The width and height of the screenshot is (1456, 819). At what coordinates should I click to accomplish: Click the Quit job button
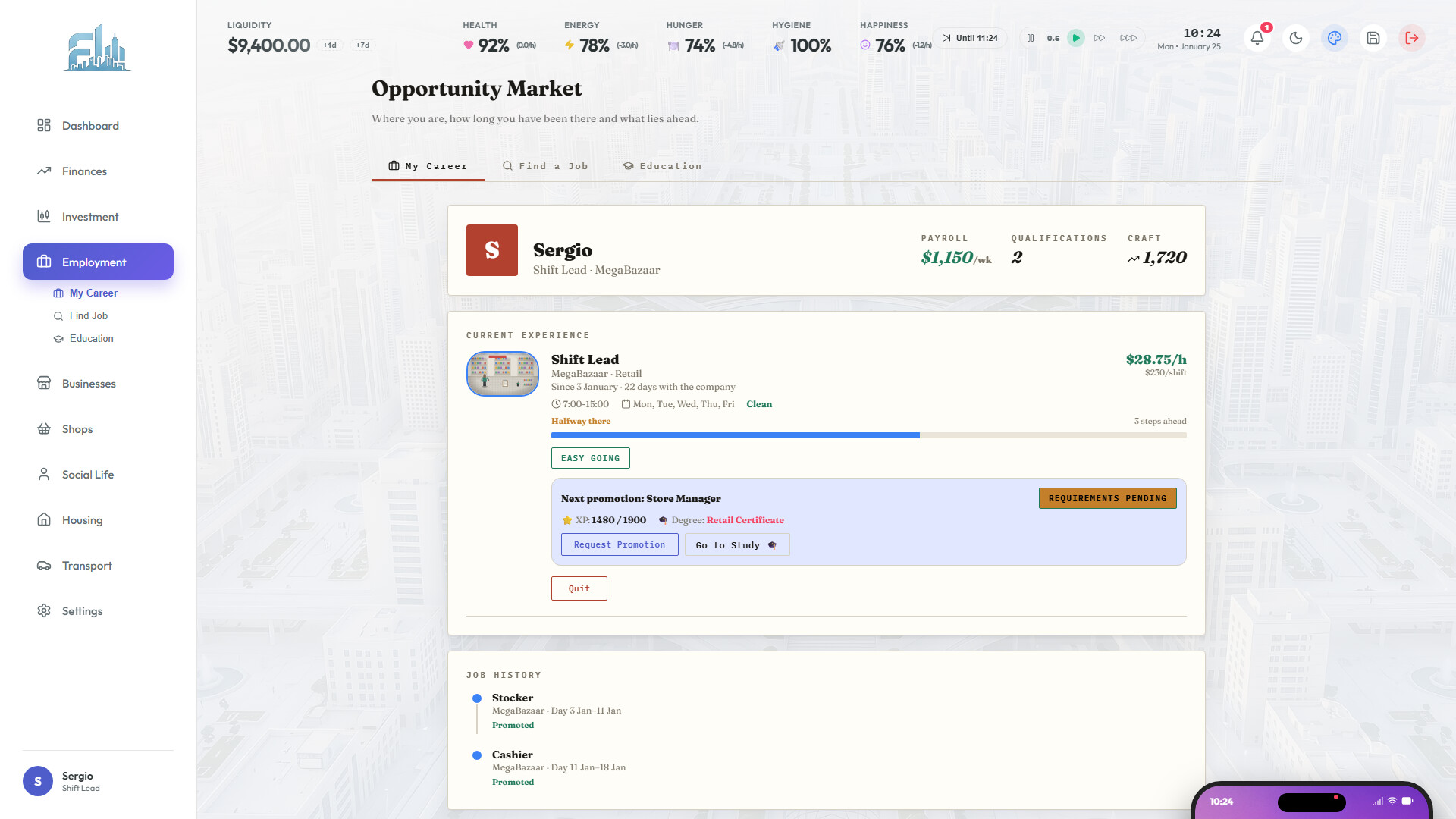(x=579, y=588)
